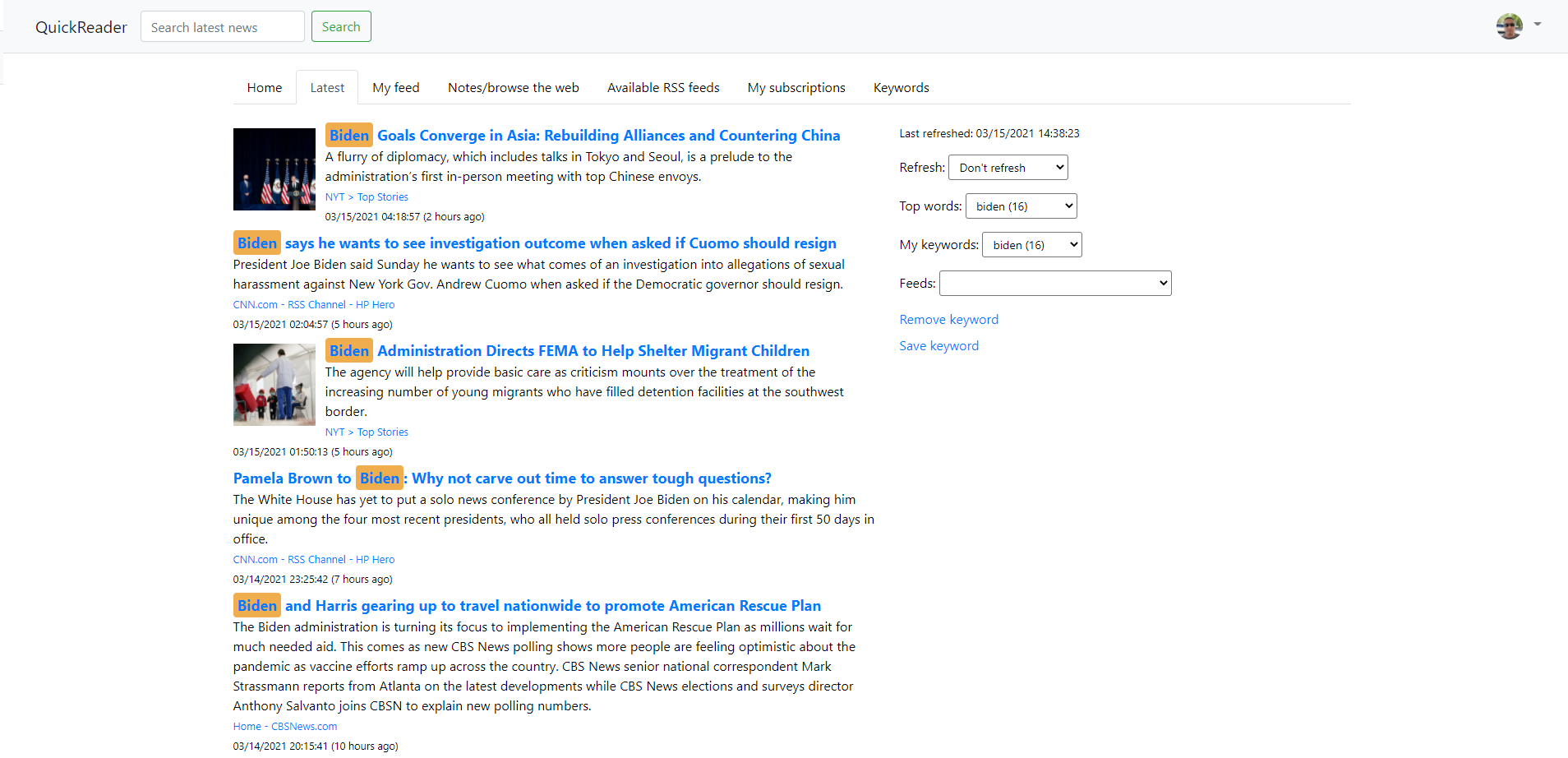Screen dimensions: 1568x758
Task: Click the QuickReader brand logo
Action: point(81,27)
